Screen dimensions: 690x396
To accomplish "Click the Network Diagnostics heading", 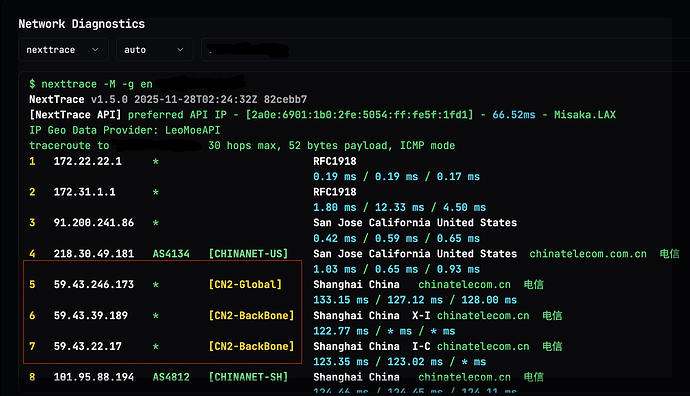I will pyautogui.click(x=81, y=24).
